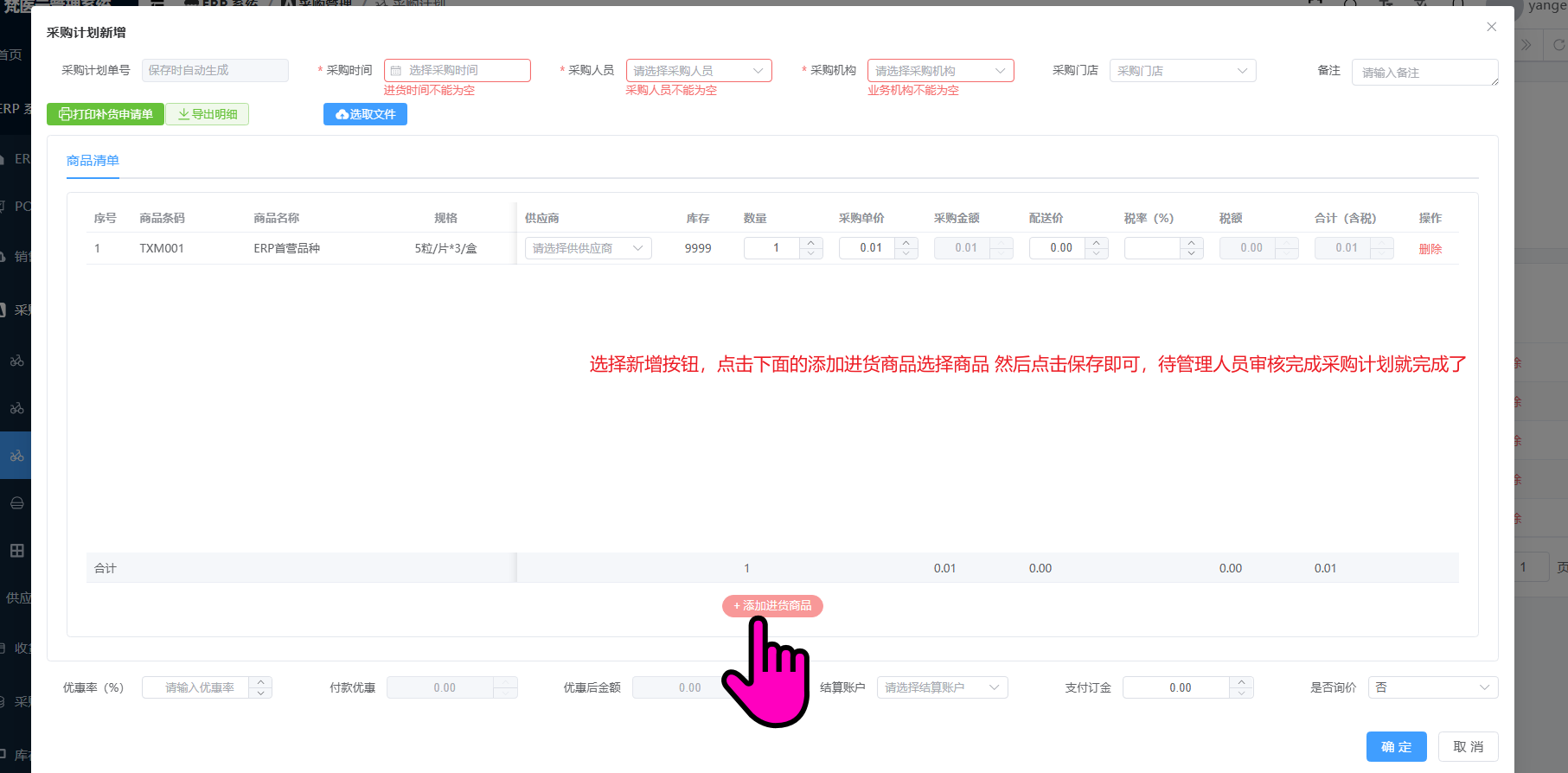Increase 配送价 with the up stepper arrow
The height and width of the screenshot is (773, 1568).
(x=1097, y=243)
